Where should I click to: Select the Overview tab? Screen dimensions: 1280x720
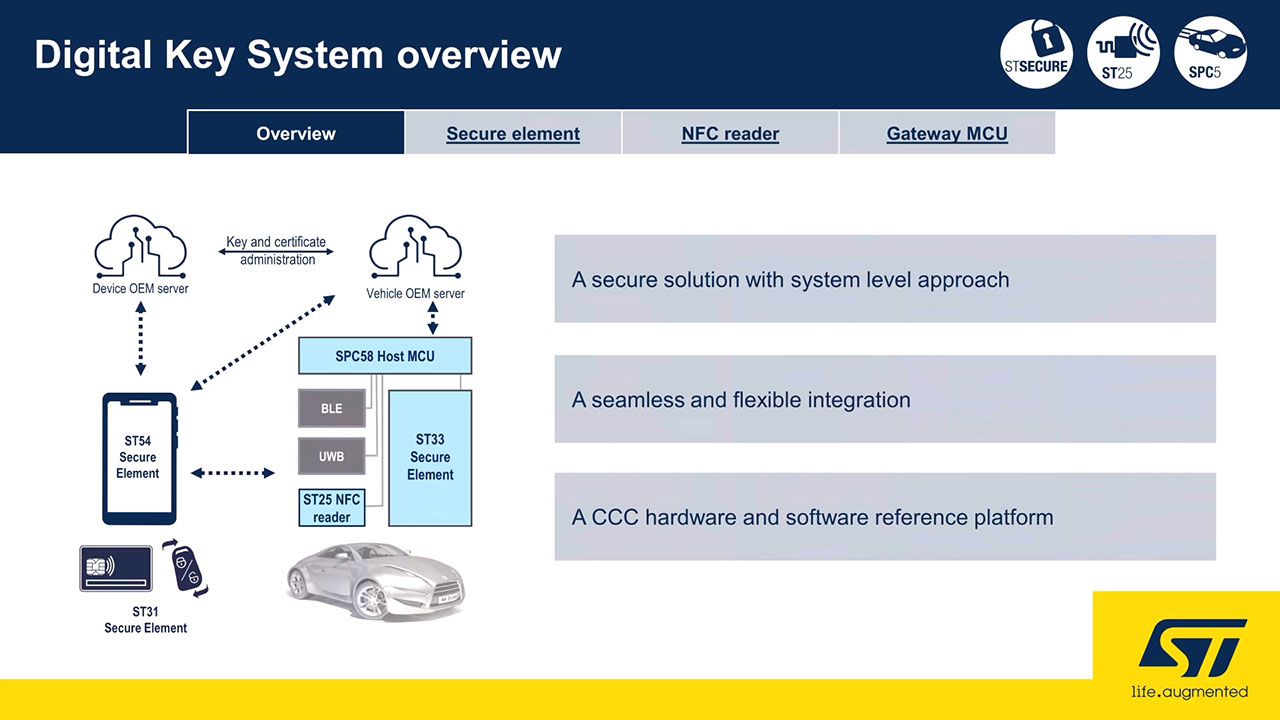(296, 133)
